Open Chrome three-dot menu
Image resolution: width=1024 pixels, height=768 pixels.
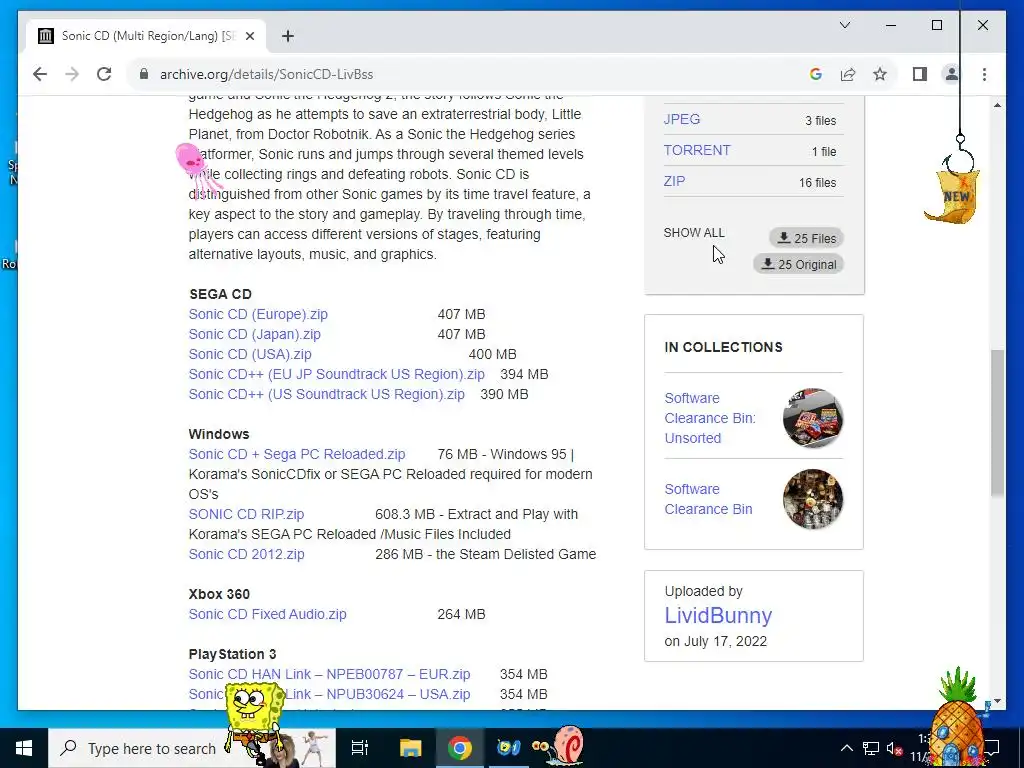point(984,74)
